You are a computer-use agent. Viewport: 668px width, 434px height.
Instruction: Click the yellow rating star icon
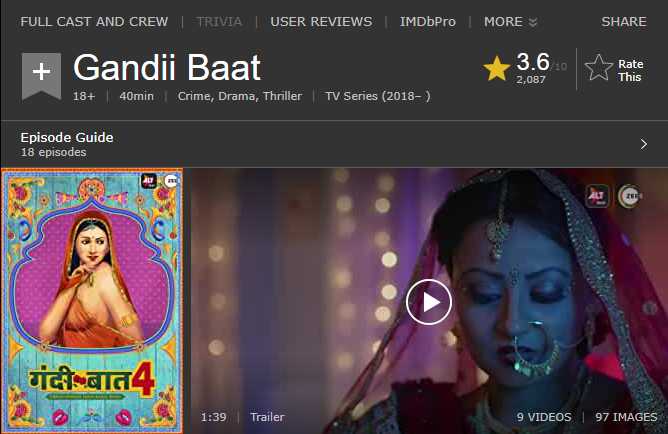(497, 69)
